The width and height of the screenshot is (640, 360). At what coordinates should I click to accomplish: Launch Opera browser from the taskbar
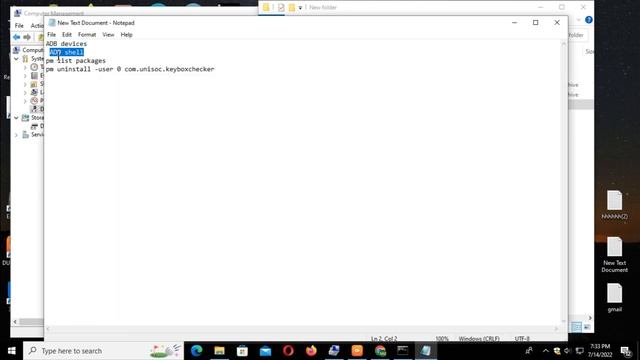pos(288,351)
